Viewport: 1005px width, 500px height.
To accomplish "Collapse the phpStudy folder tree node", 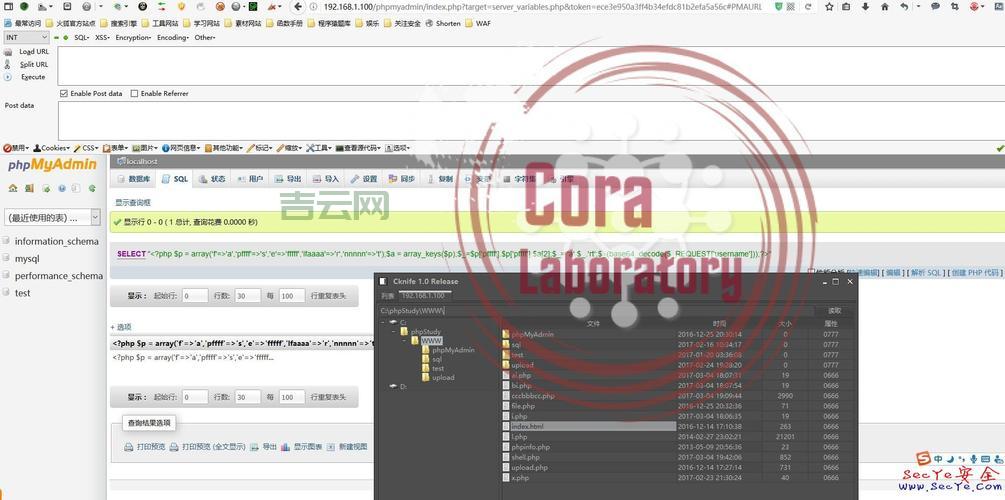I will coord(393,331).
